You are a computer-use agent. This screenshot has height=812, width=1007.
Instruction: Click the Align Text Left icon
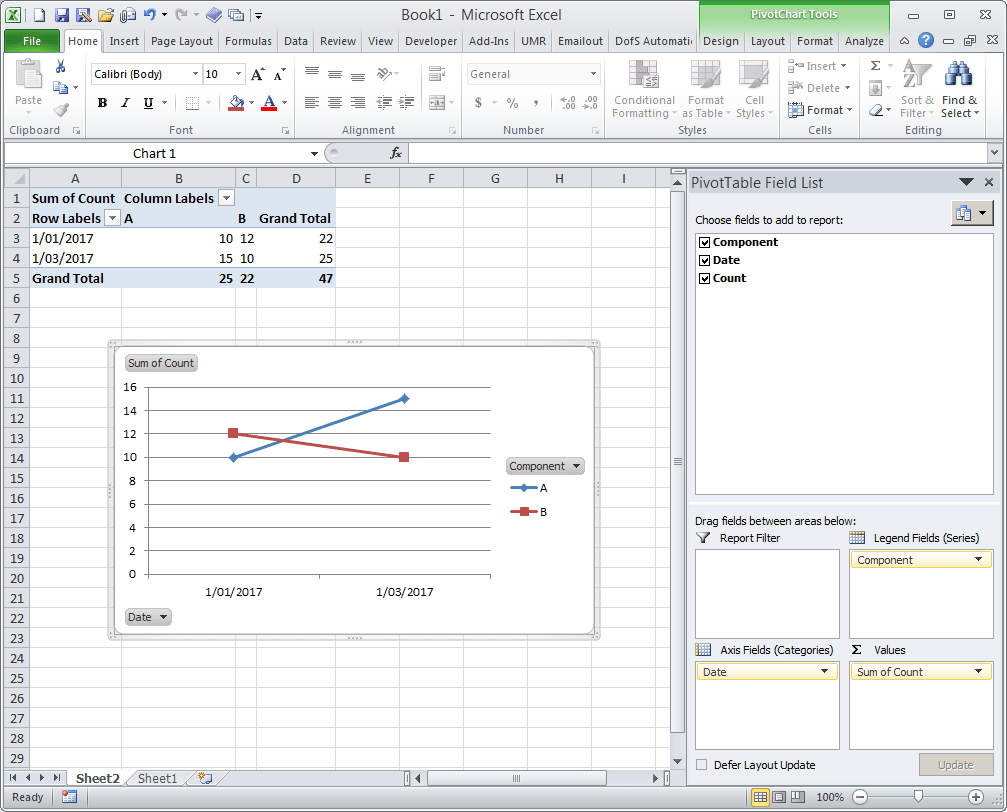point(311,102)
